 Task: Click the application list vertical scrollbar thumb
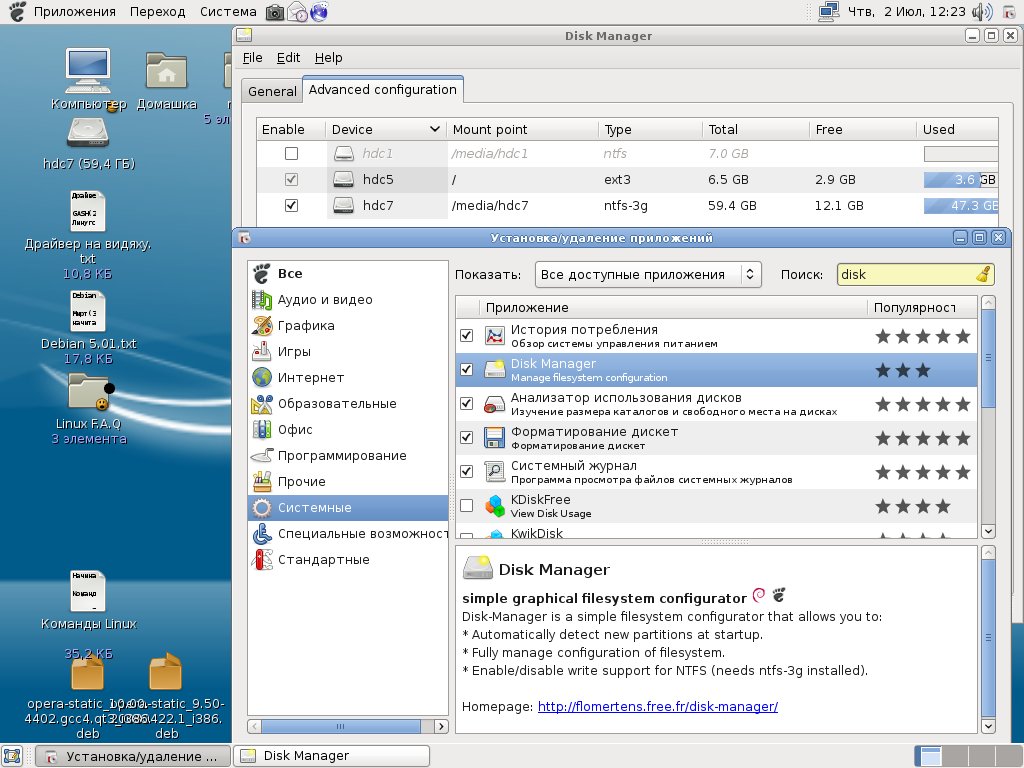(988, 358)
